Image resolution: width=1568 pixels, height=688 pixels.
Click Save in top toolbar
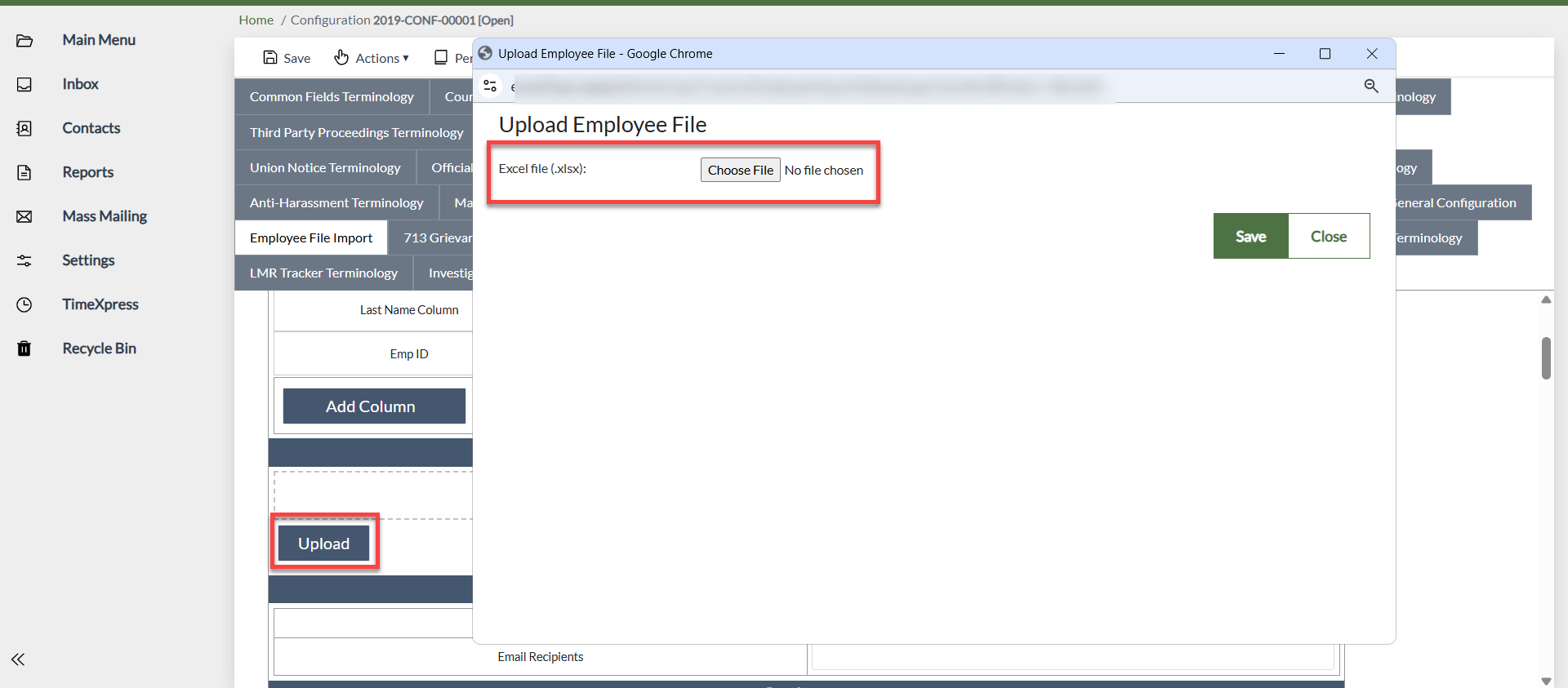[287, 58]
